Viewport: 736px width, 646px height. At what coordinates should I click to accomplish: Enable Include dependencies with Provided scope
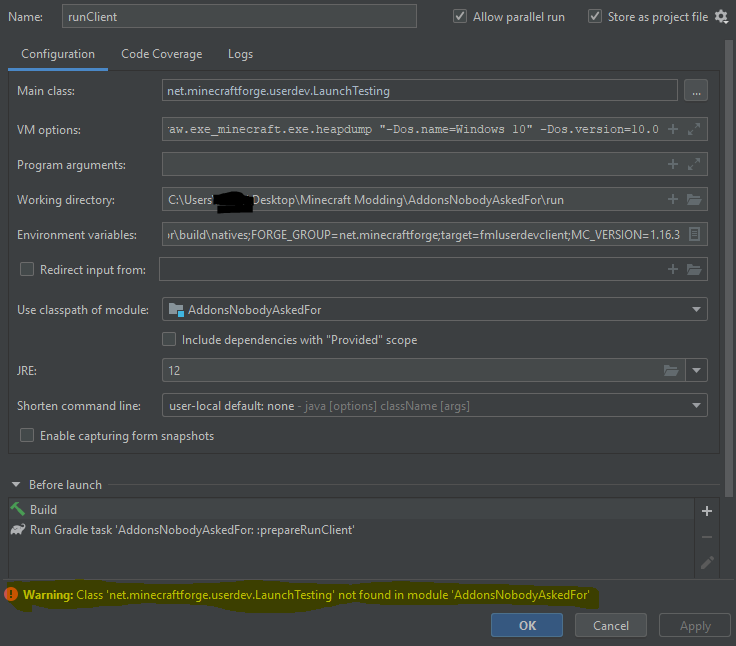point(169,340)
